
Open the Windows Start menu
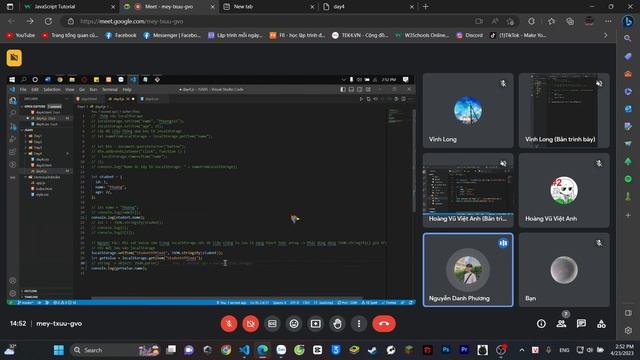(59, 350)
